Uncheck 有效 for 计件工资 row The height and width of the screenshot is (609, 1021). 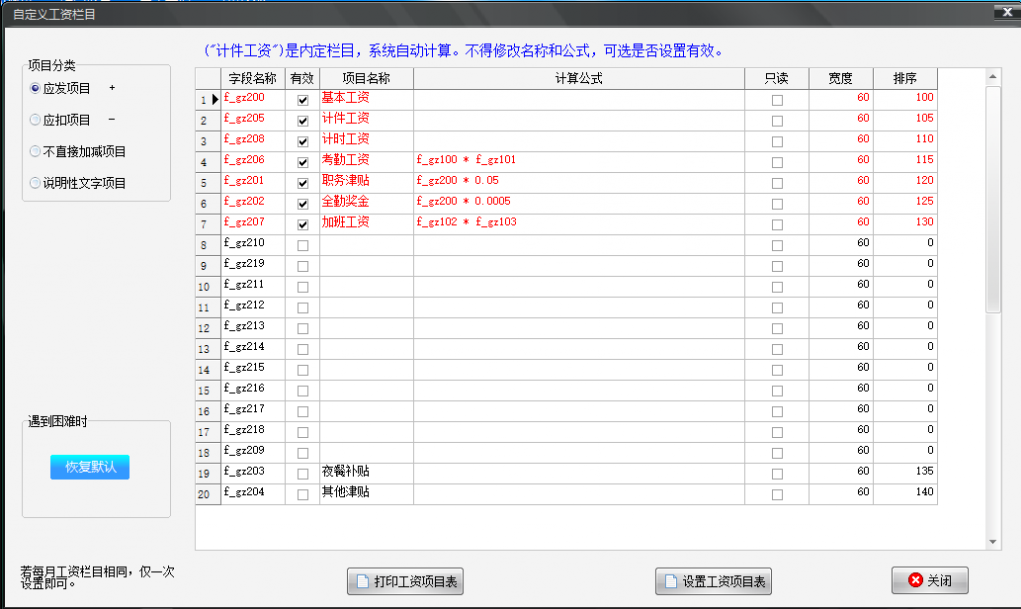click(x=303, y=121)
